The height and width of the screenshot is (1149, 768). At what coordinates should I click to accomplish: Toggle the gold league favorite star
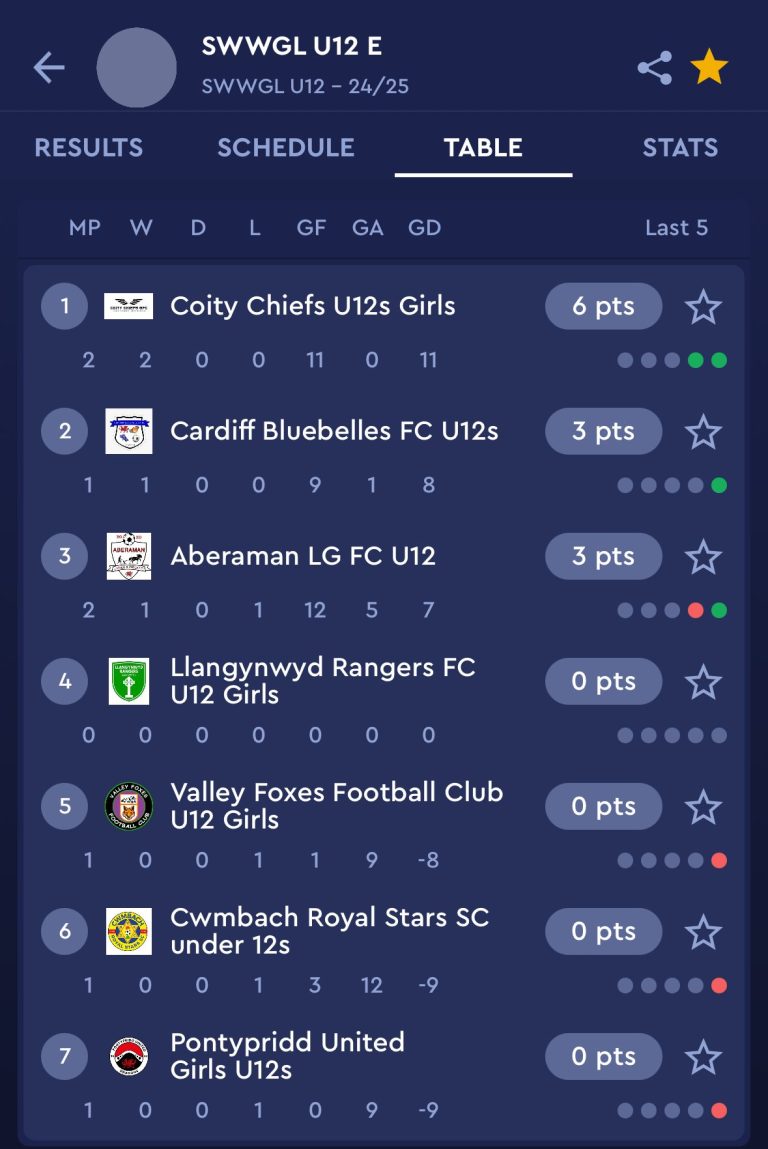click(x=709, y=67)
